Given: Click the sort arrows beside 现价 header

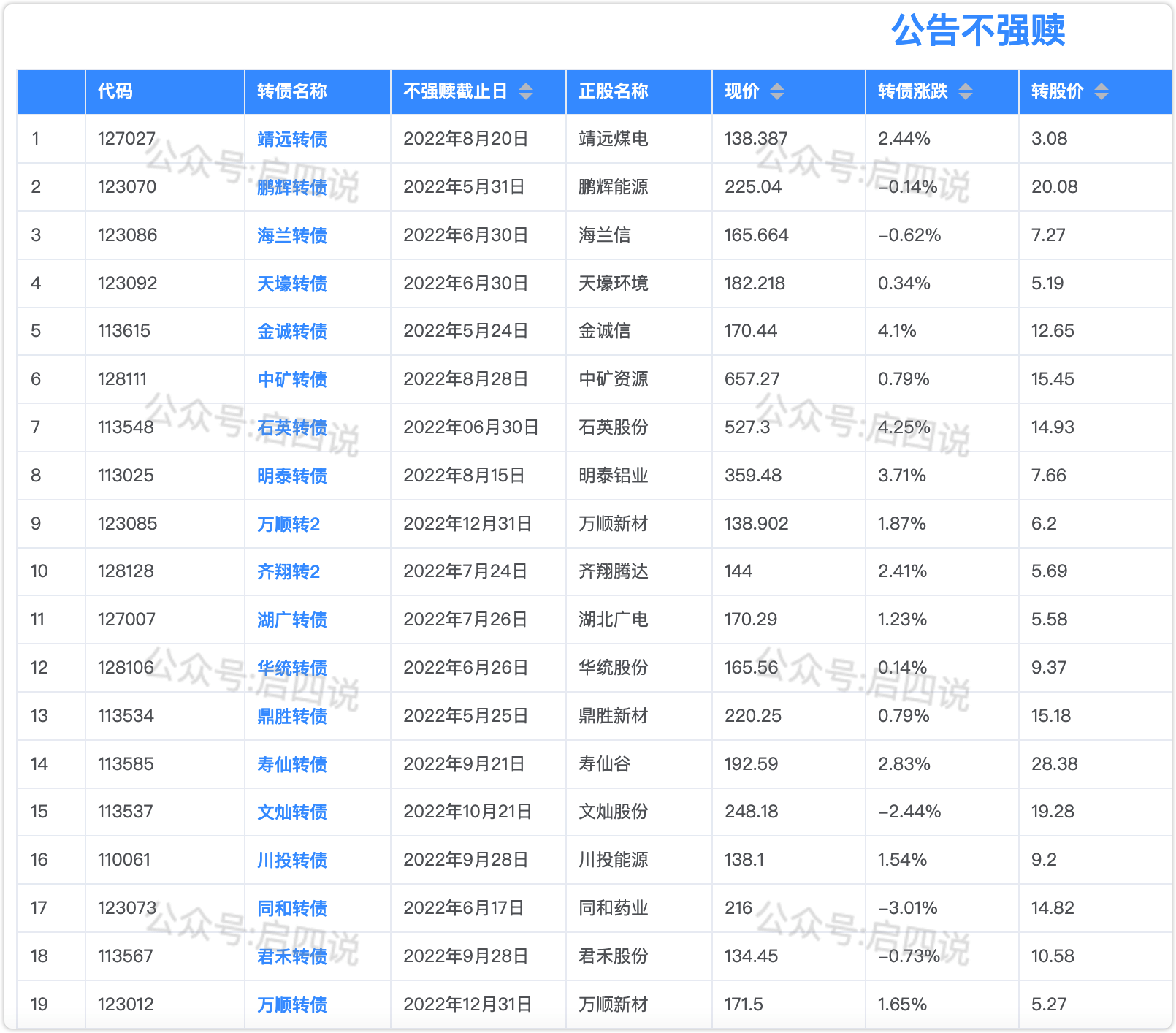Looking at the screenshot, I should point(779,92).
